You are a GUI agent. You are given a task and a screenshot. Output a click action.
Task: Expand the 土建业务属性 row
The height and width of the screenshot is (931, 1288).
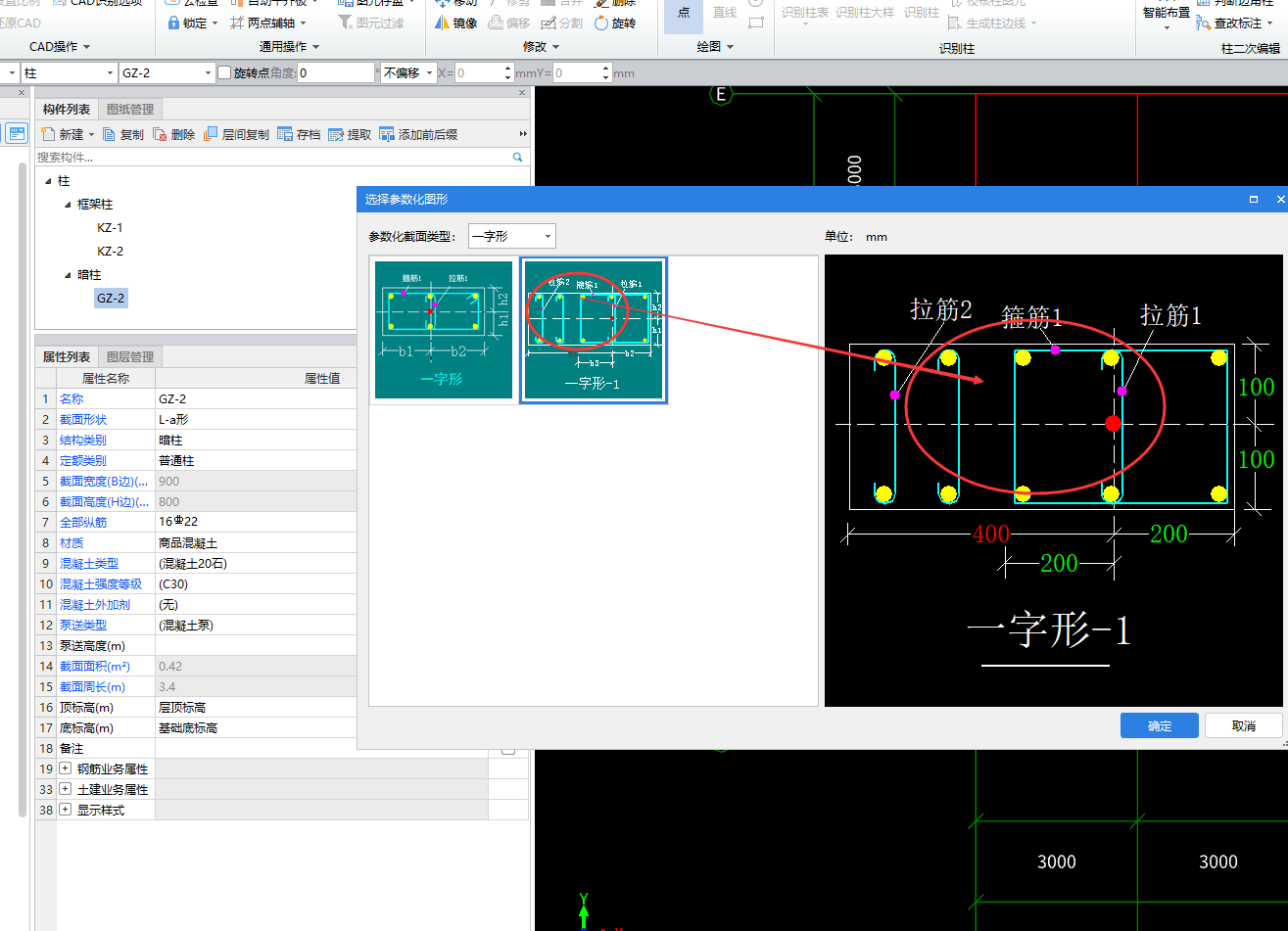pyautogui.click(x=66, y=789)
